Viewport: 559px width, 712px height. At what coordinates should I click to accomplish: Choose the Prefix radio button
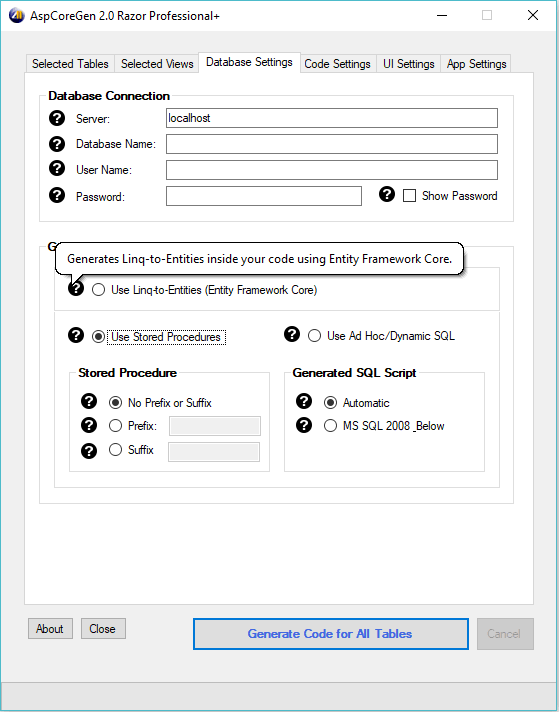pyautogui.click(x=115, y=425)
